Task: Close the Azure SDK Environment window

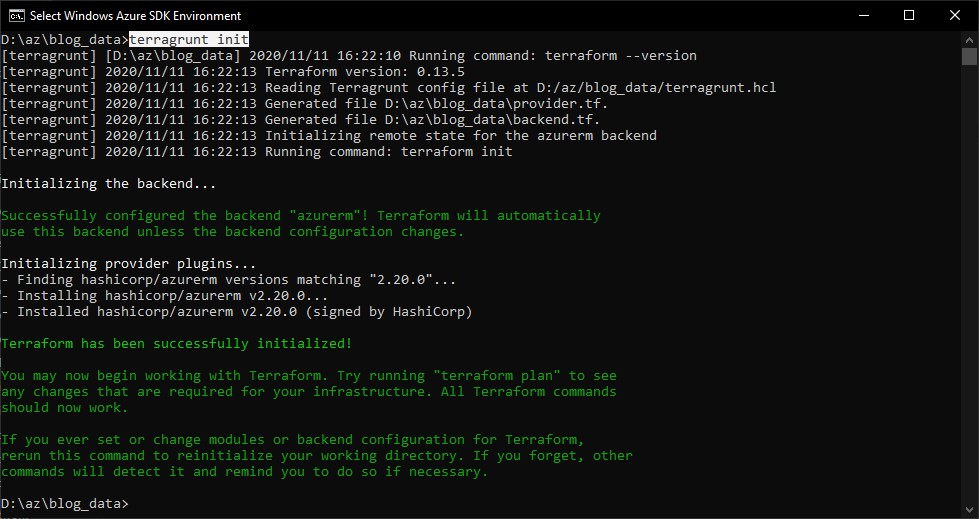Action: [x=955, y=16]
